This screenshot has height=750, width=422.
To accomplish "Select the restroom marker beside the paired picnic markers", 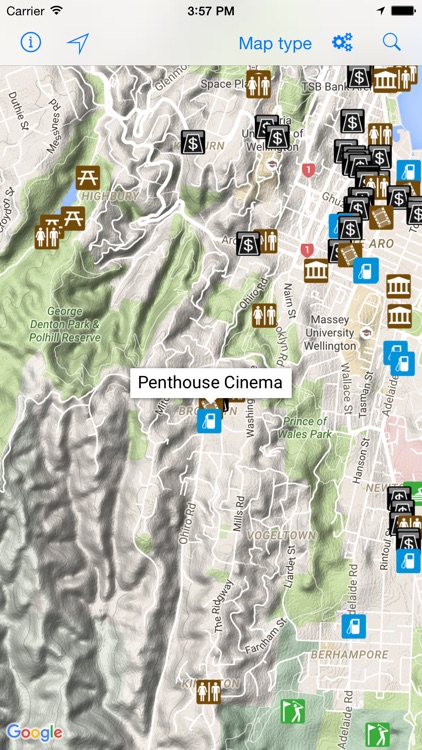I will 47,237.
